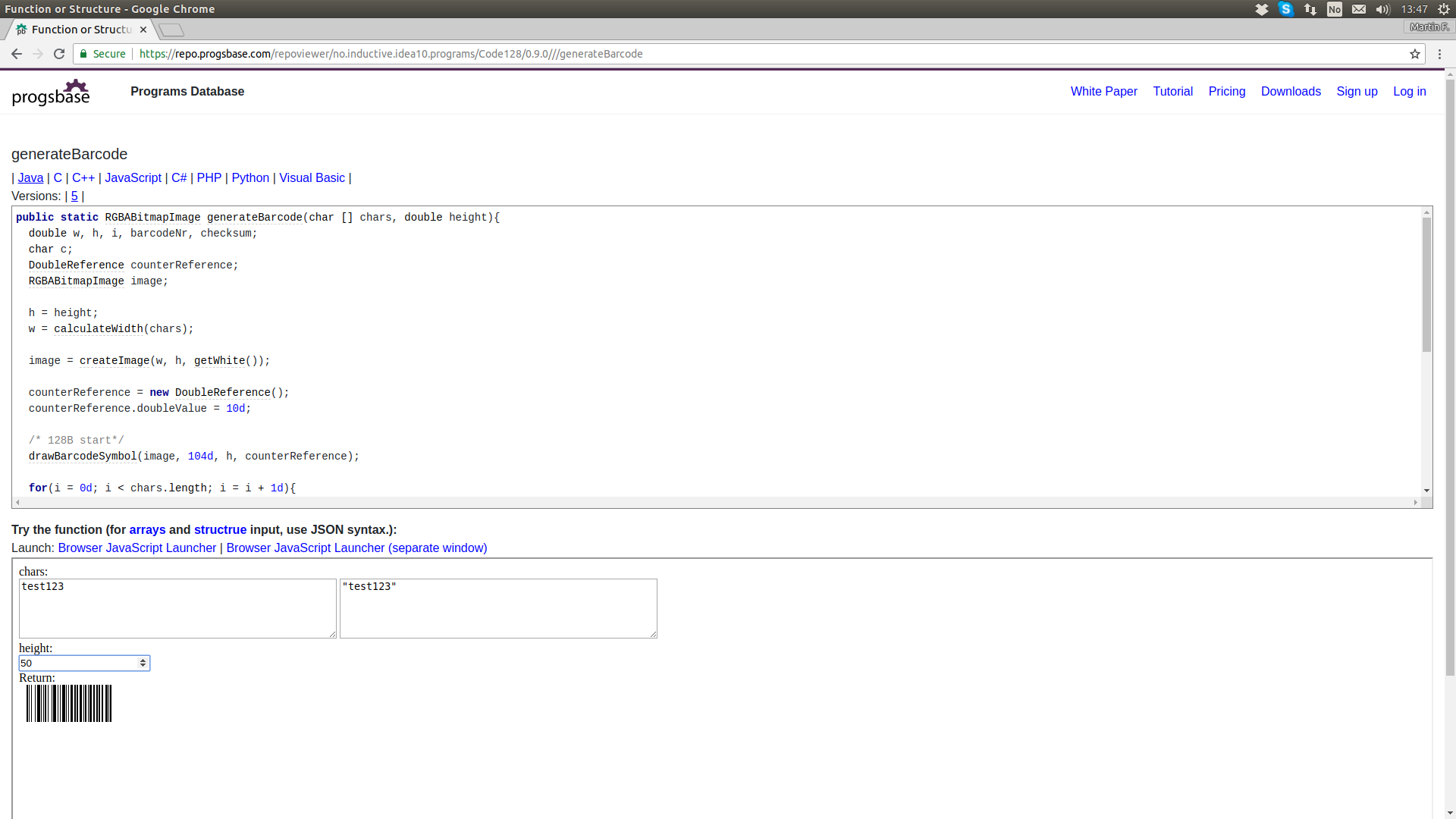Switch the code view to C++

pyautogui.click(x=83, y=178)
